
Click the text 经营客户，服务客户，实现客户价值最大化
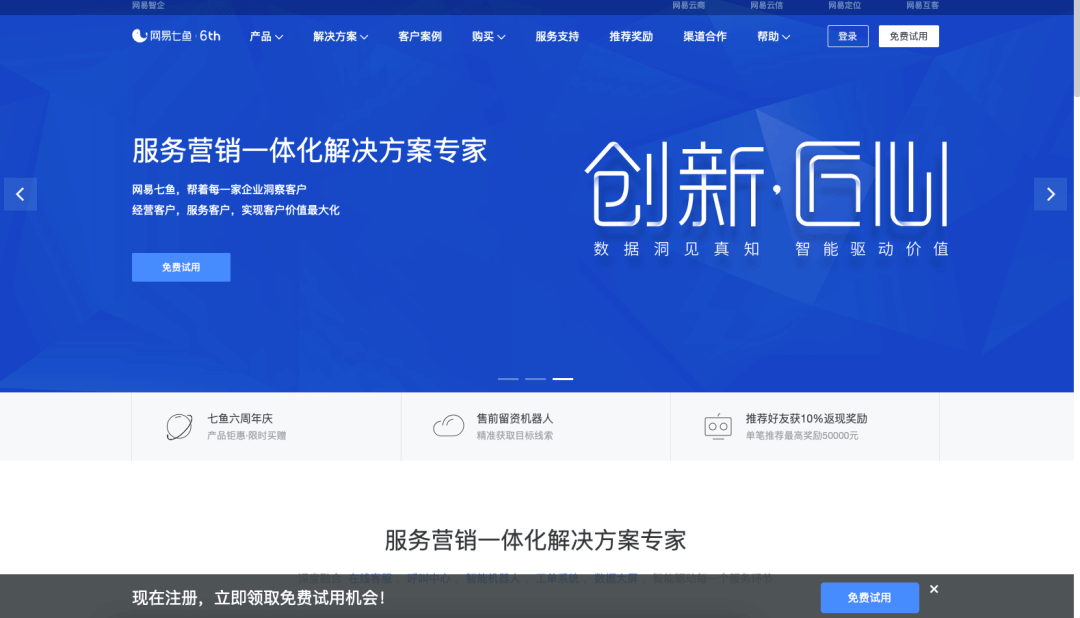click(x=236, y=210)
